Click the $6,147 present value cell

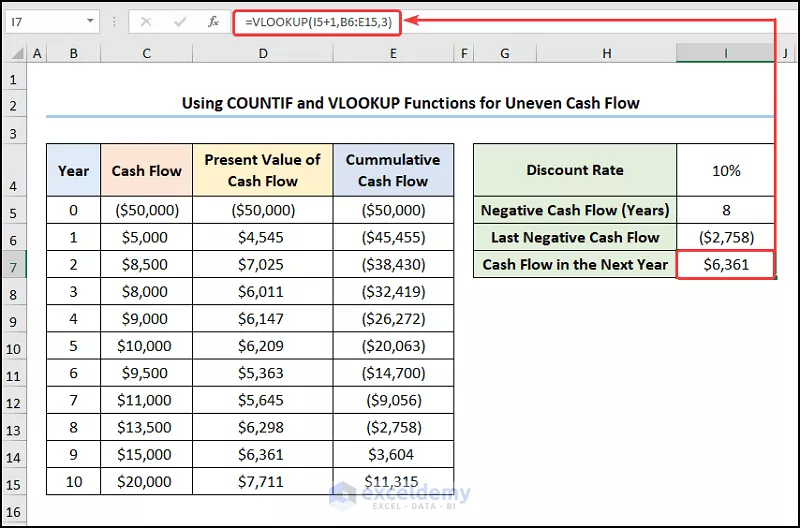pyautogui.click(x=263, y=318)
